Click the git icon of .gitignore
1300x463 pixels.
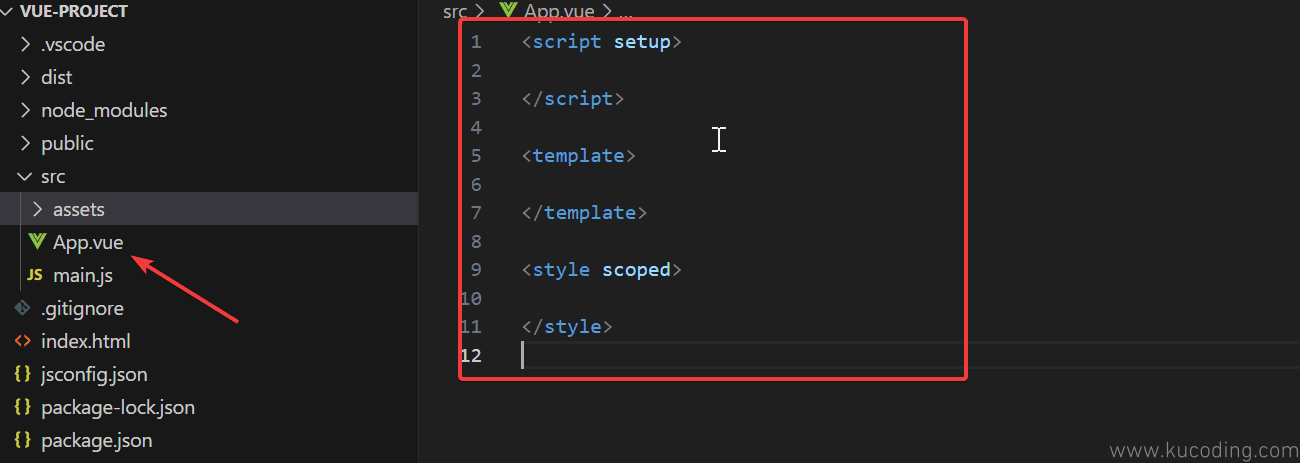[22, 308]
